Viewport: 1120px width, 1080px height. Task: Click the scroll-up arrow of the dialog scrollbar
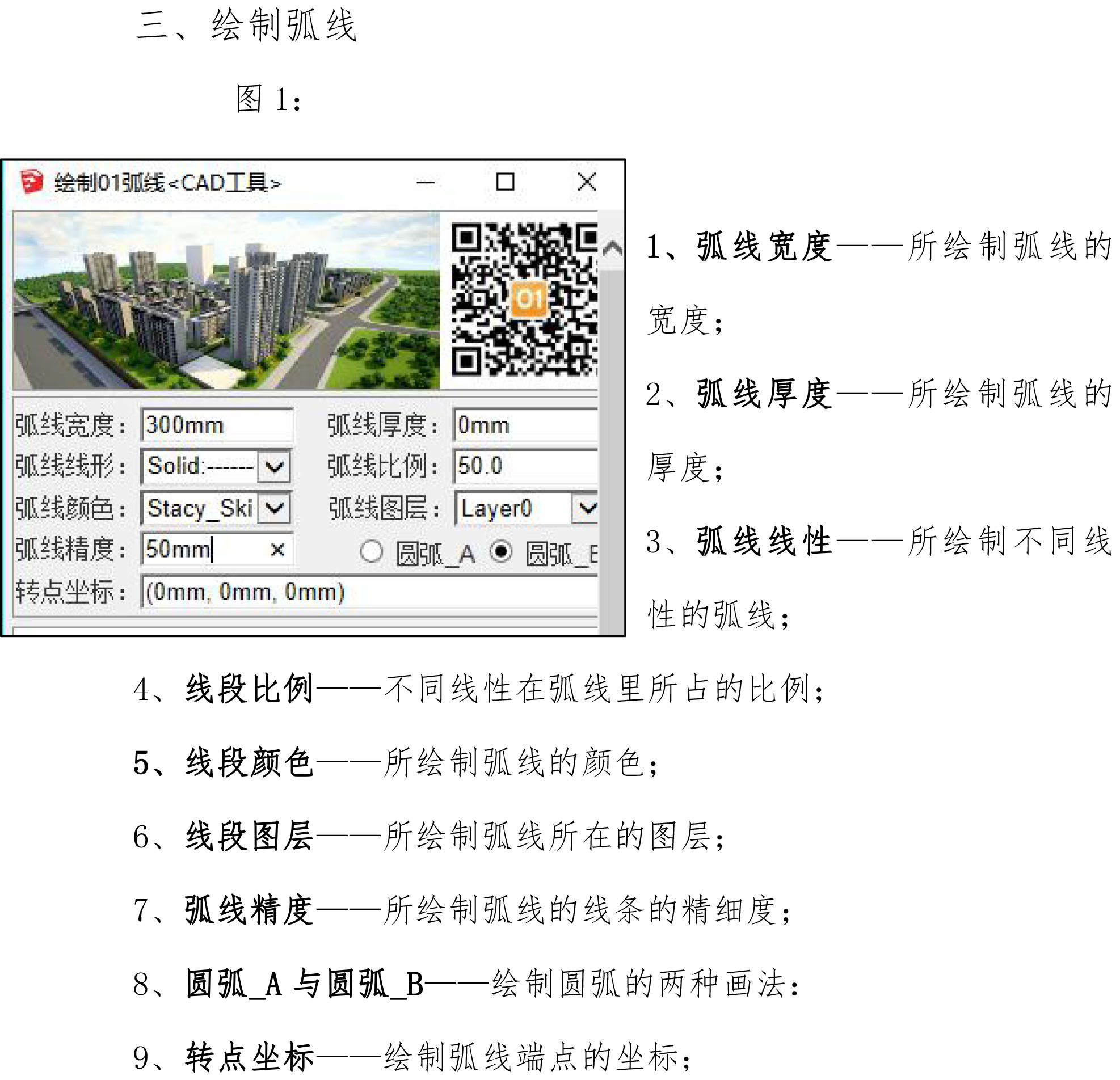pyautogui.click(x=613, y=248)
